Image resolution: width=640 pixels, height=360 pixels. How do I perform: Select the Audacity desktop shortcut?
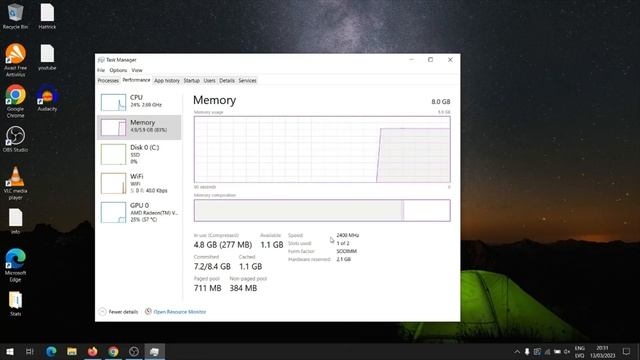point(47,98)
